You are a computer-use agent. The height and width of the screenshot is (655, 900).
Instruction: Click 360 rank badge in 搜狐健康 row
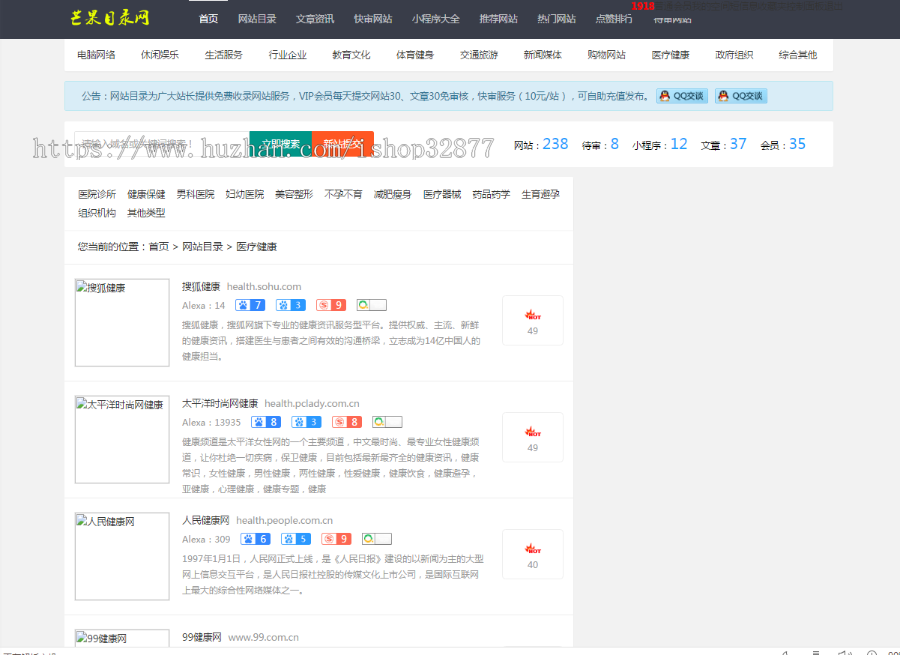click(x=371, y=305)
